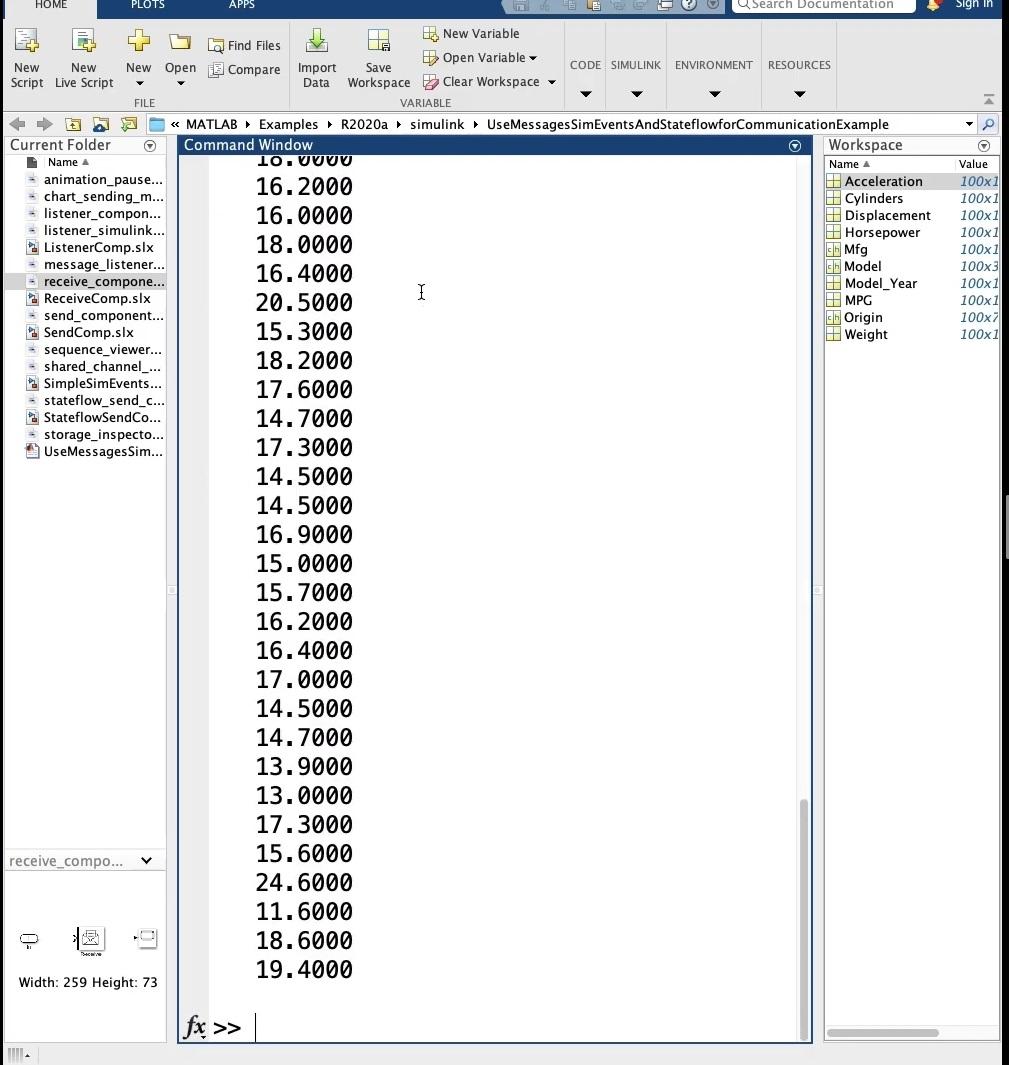
Task: Click the Search Documentation field
Action: [x=822, y=5]
